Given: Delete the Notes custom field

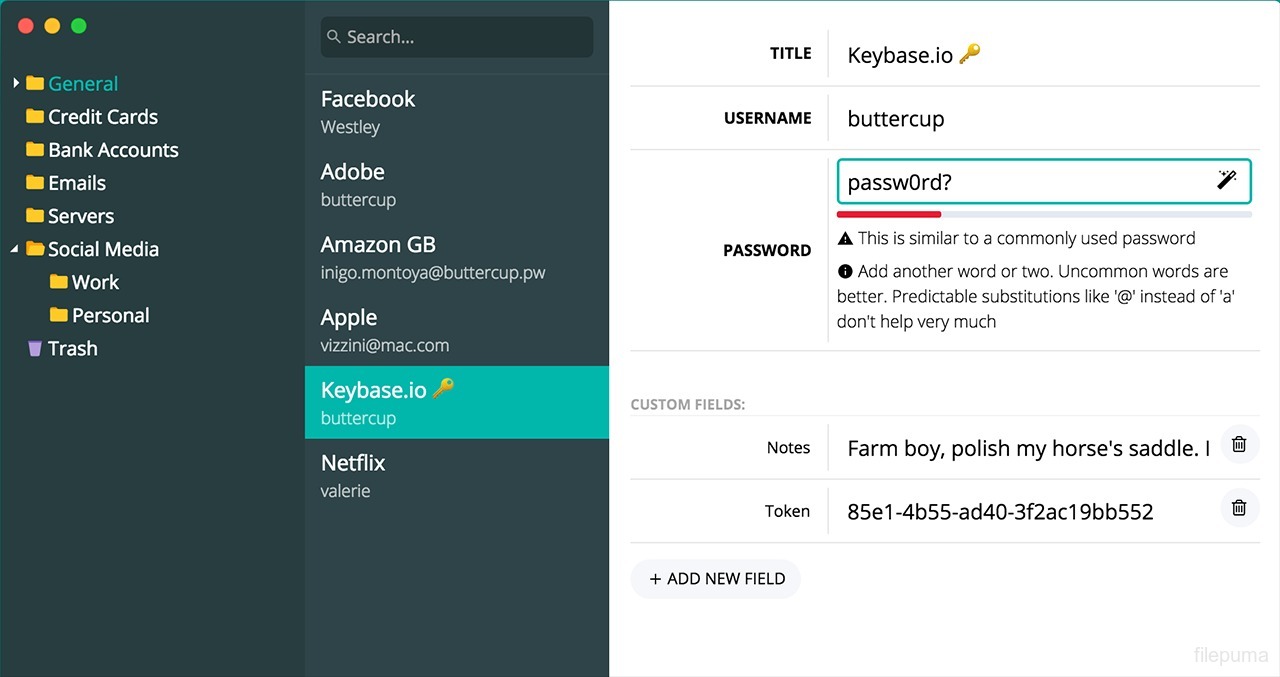Looking at the screenshot, I should (1239, 445).
